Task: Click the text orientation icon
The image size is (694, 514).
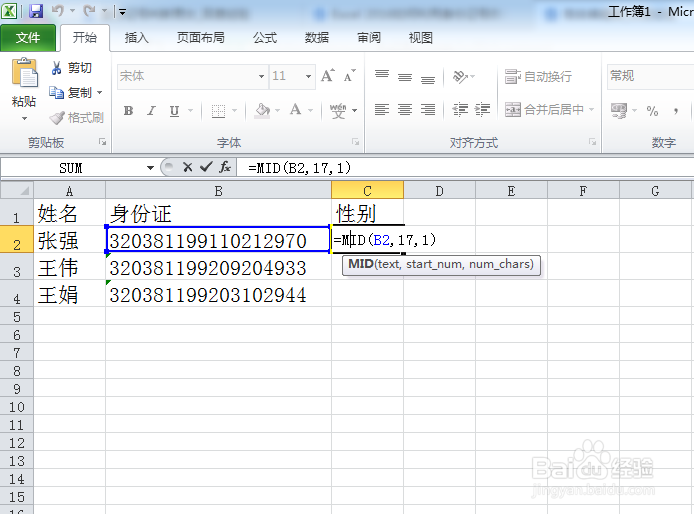Action: coord(460,77)
